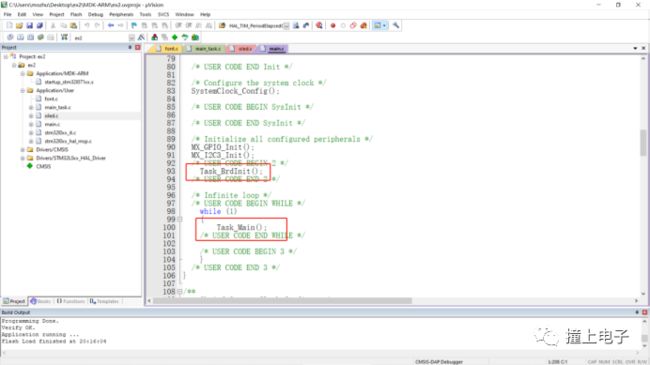Close the Build Output panel

tap(645, 312)
